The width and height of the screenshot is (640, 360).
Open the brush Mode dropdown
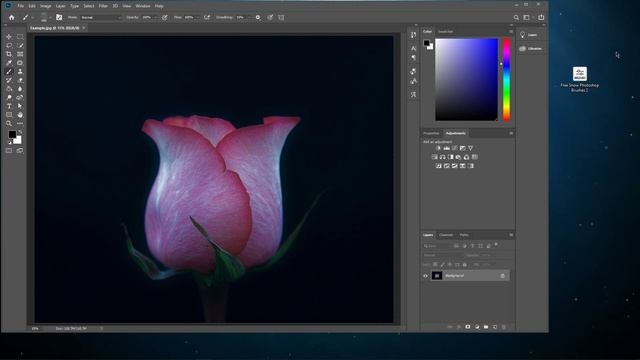[x=101, y=18]
